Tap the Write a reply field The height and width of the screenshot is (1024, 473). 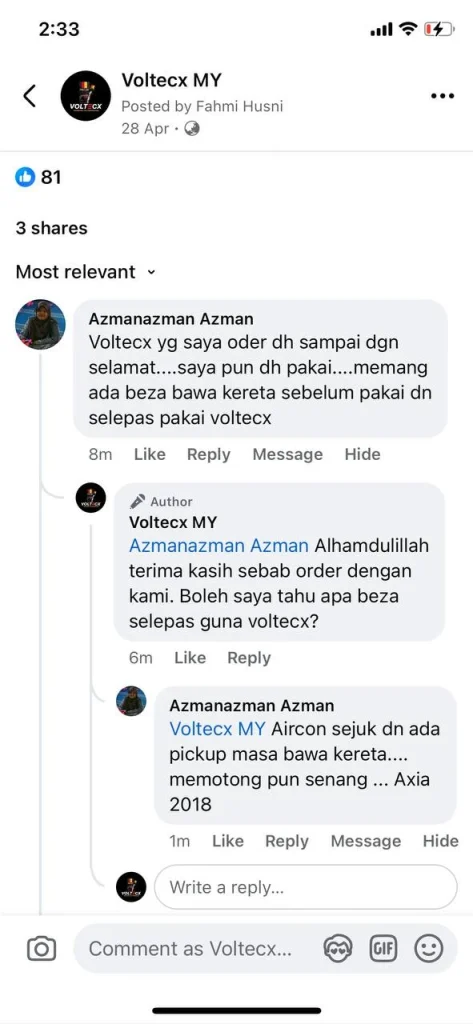(306, 888)
